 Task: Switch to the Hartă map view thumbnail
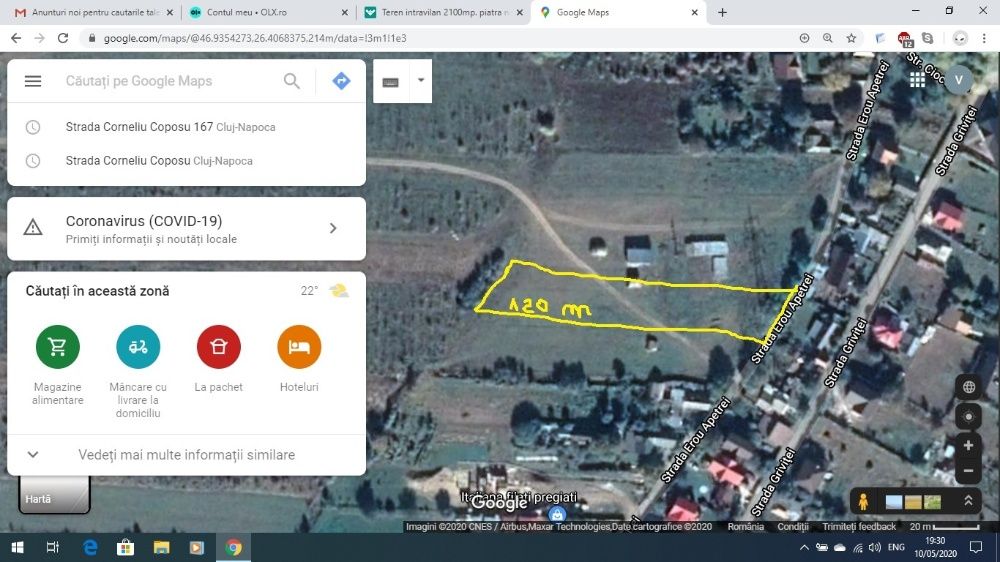click(54, 494)
